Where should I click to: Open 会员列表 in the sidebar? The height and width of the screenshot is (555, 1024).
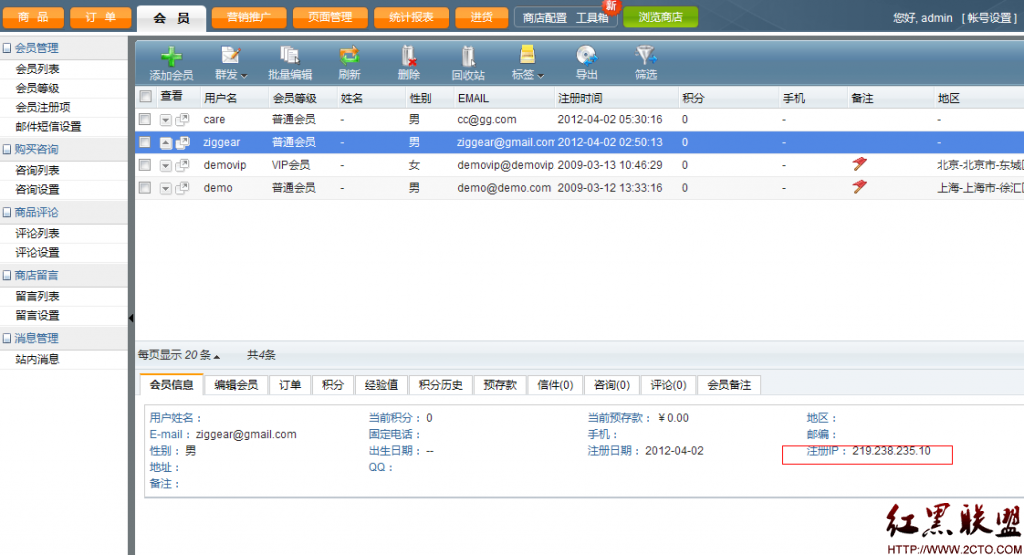click(38, 69)
